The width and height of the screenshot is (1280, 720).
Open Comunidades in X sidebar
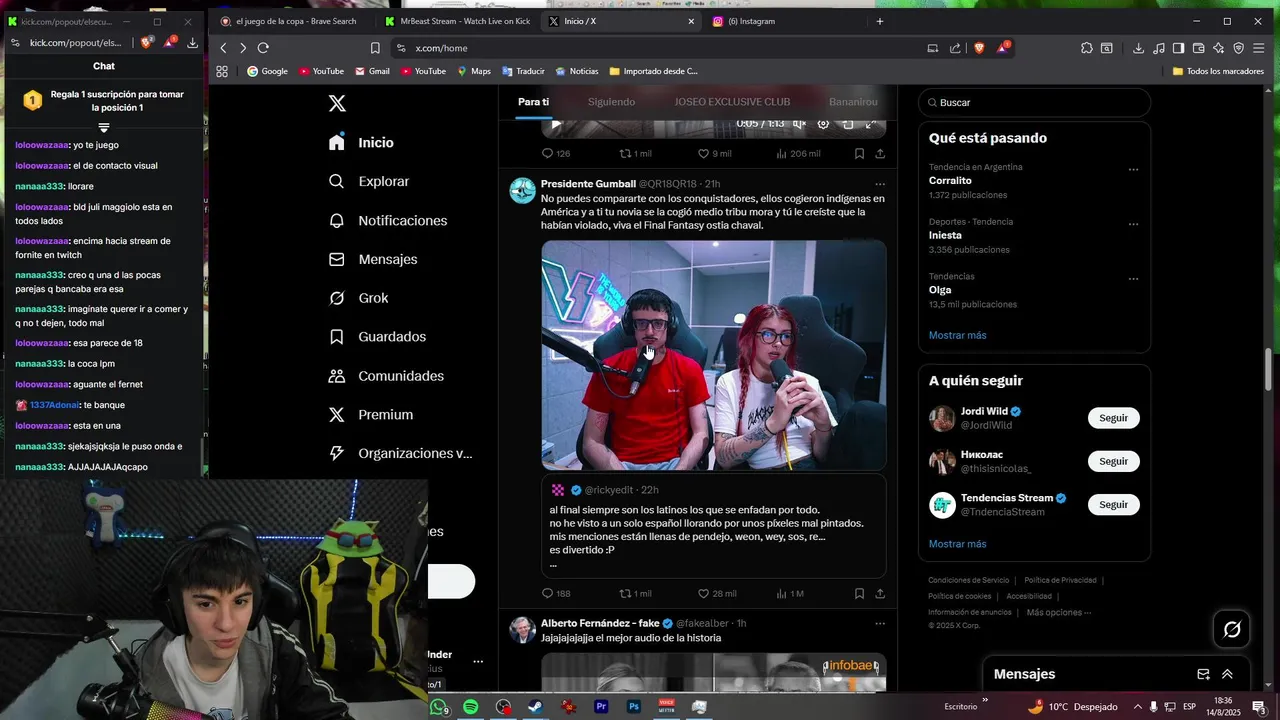386,377
